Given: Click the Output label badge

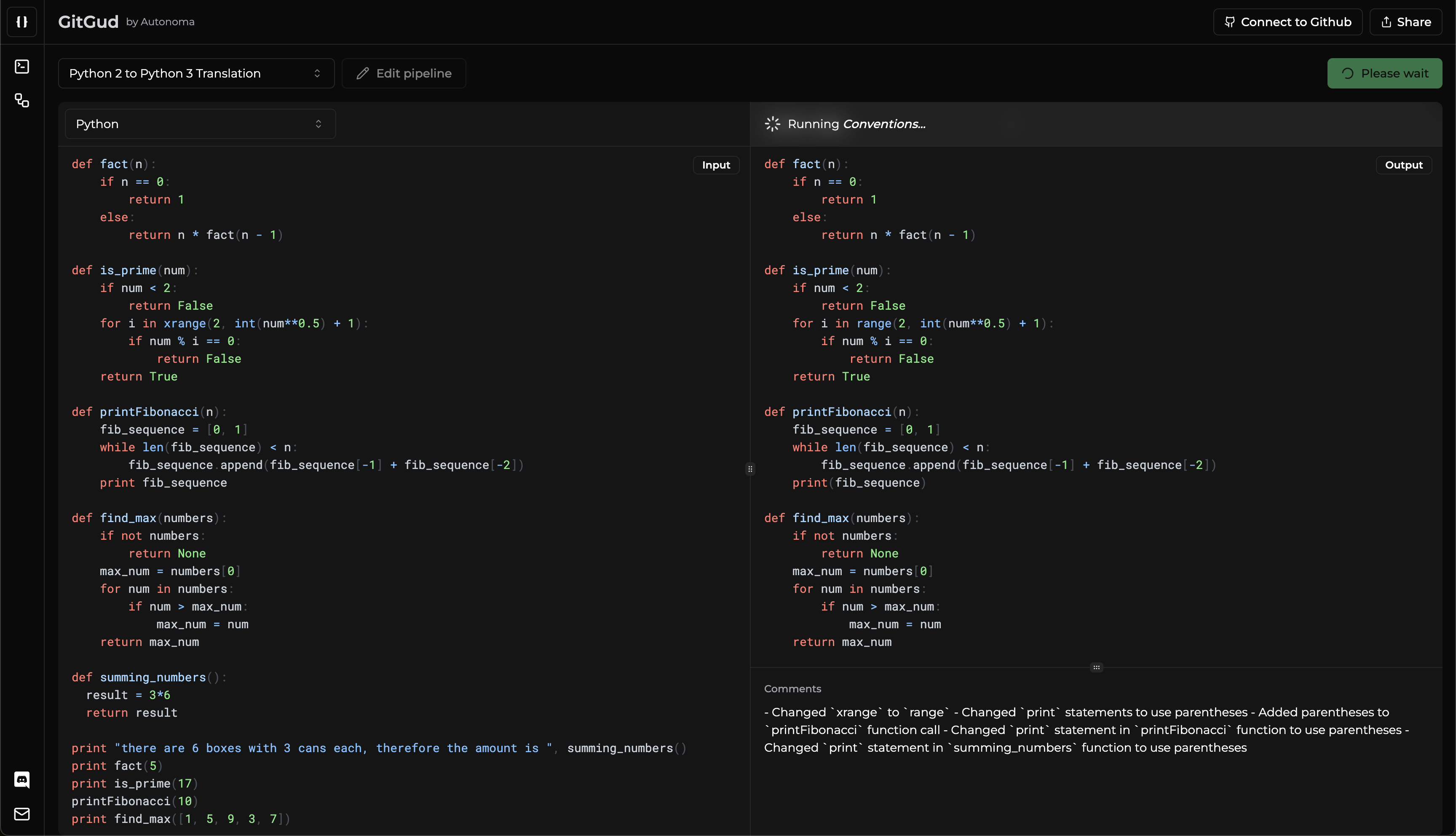Looking at the screenshot, I should point(1404,165).
